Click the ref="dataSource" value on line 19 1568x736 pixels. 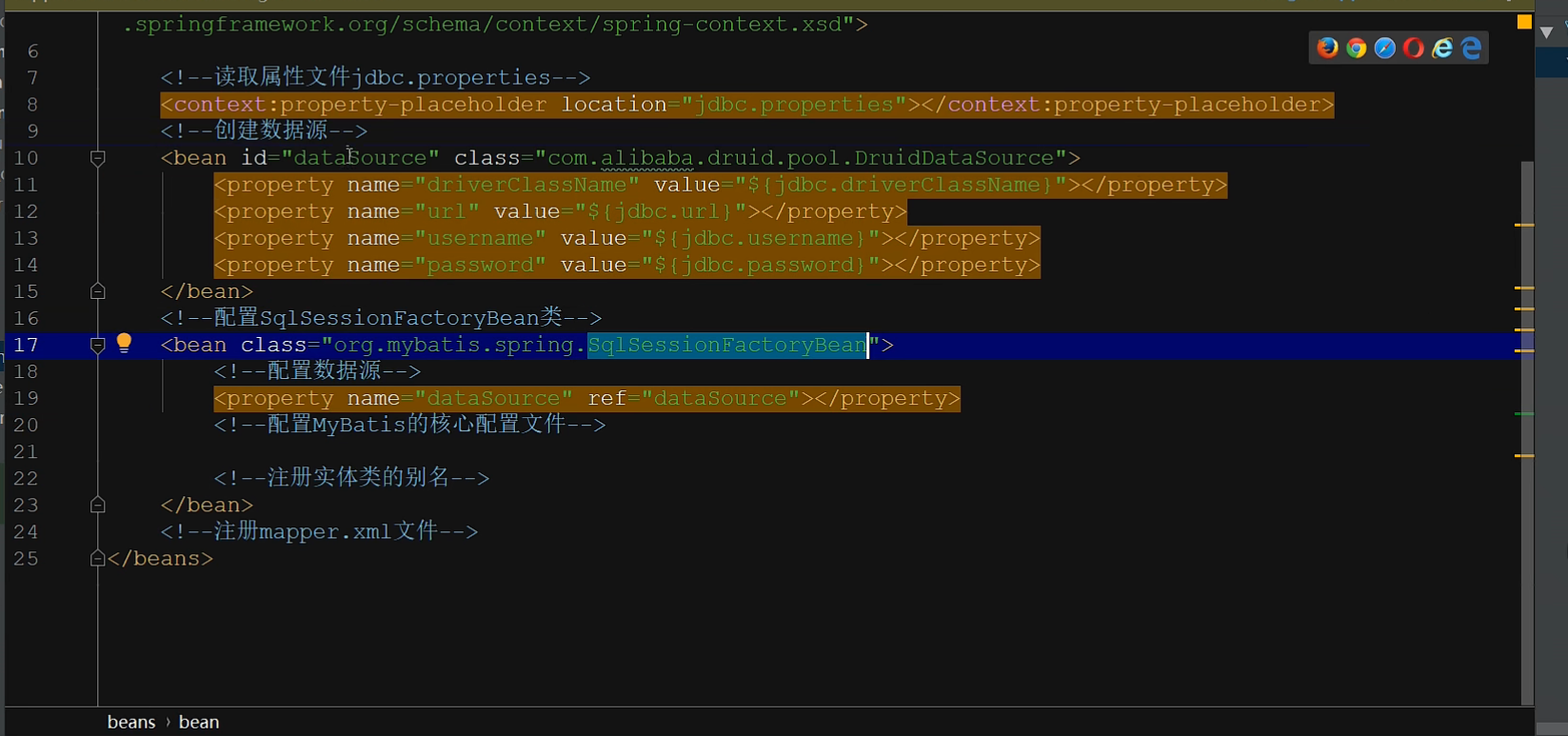pyautogui.click(x=721, y=398)
